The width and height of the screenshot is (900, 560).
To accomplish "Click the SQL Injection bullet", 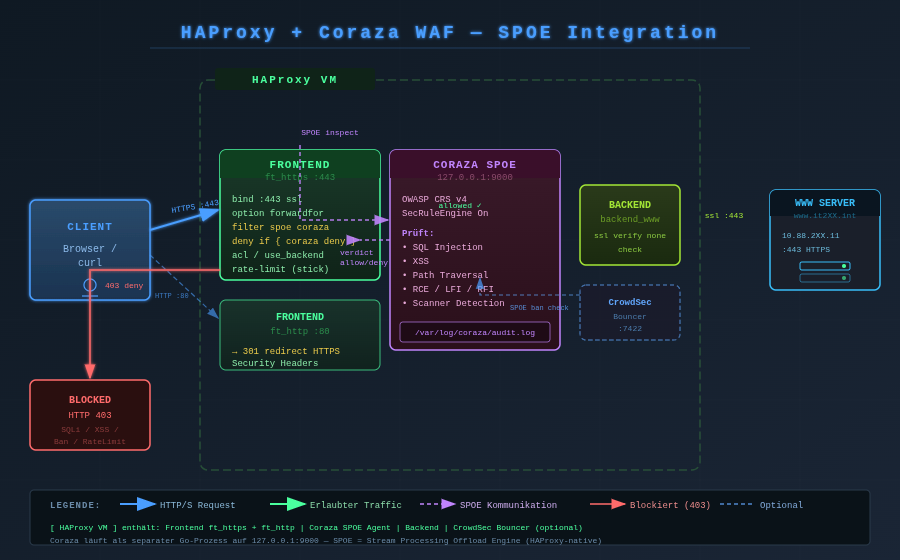I will (x=442, y=247).
